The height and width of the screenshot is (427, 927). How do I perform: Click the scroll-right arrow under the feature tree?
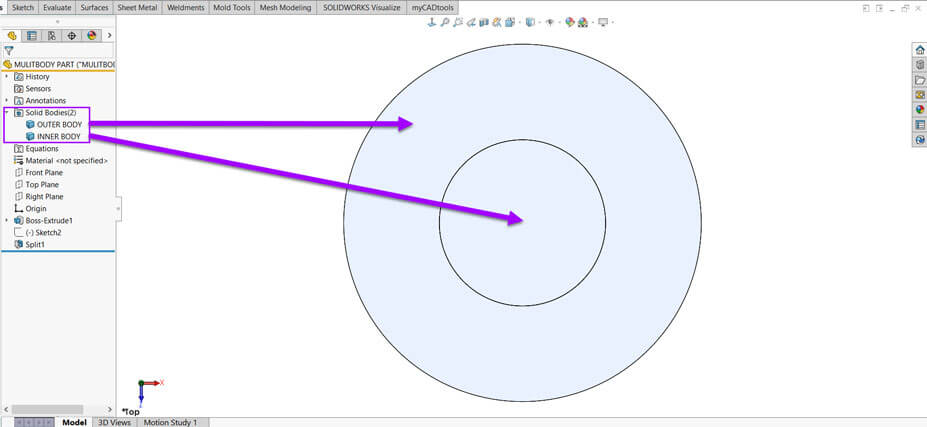click(x=110, y=409)
